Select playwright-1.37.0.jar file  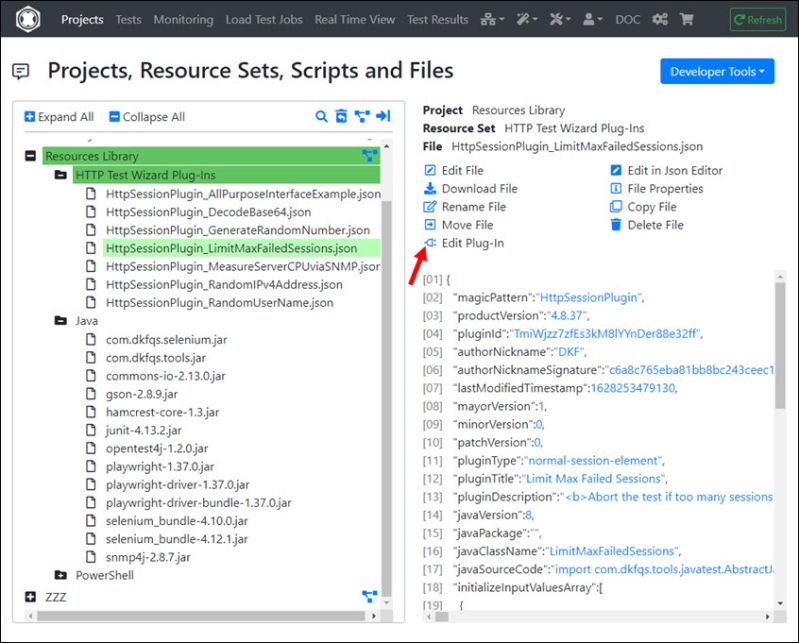click(160, 467)
